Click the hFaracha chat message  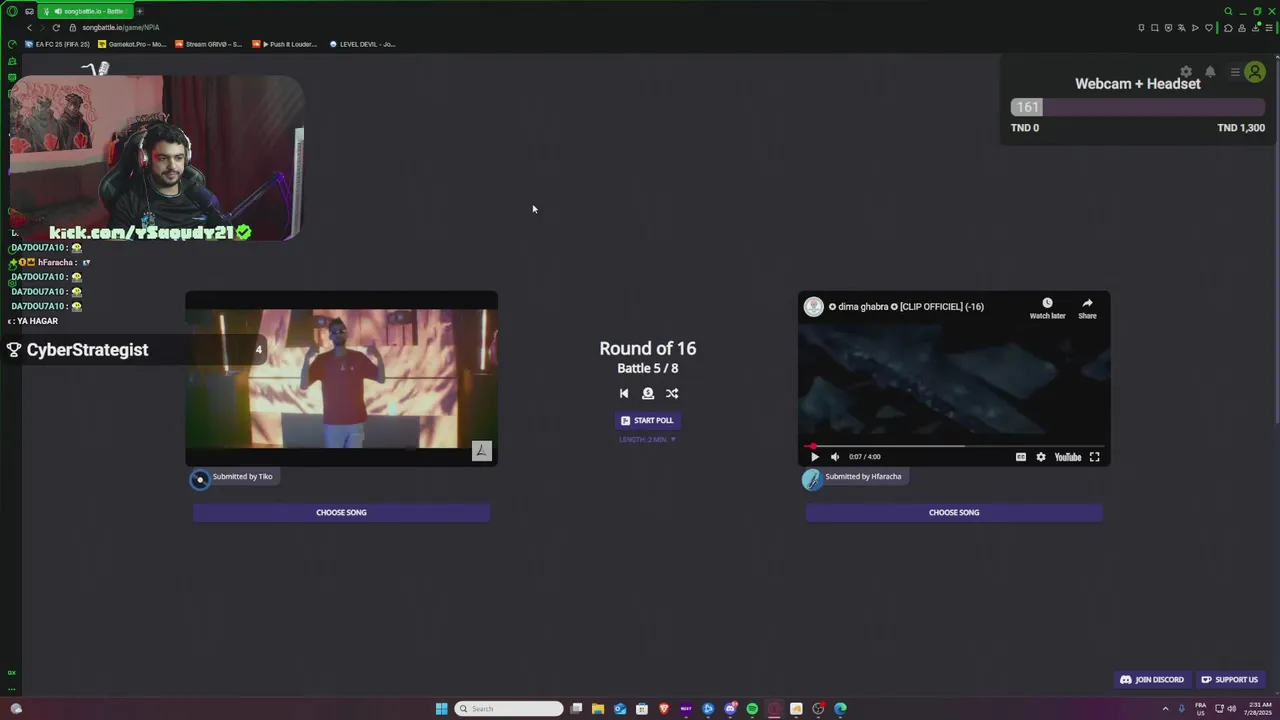click(x=51, y=262)
